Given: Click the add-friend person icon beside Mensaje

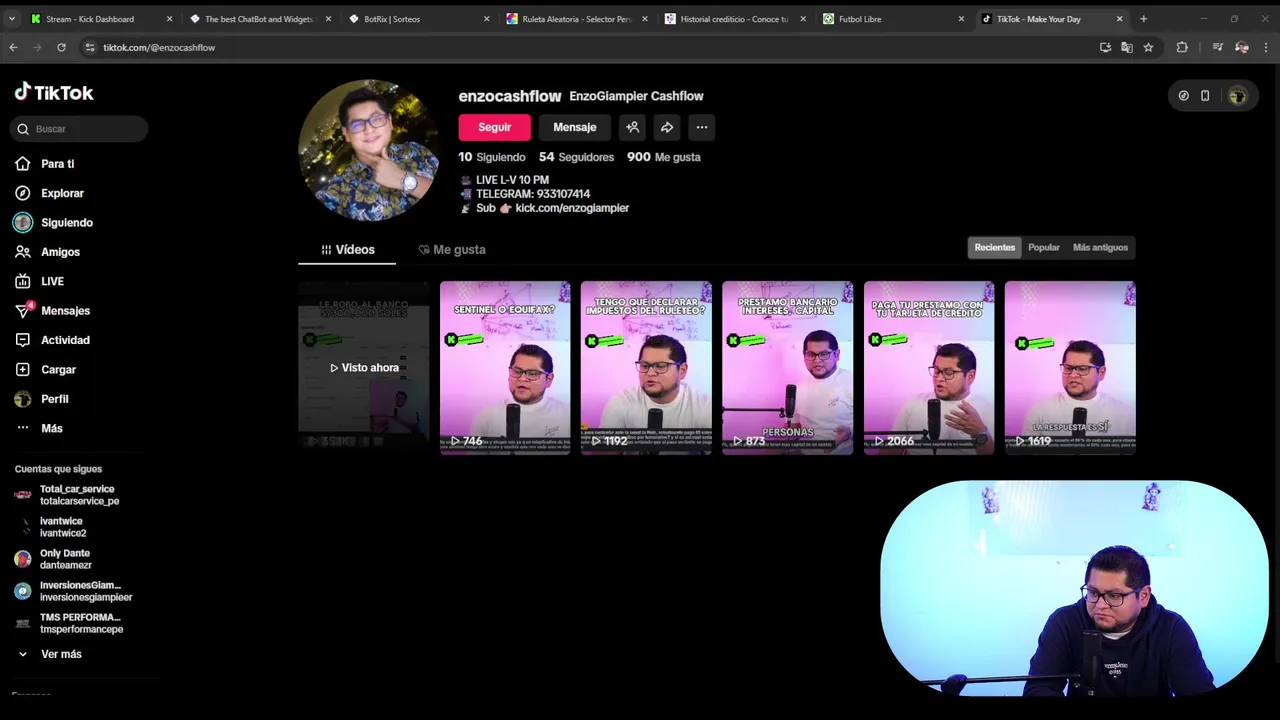Looking at the screenshot, I should pos(632,127).
